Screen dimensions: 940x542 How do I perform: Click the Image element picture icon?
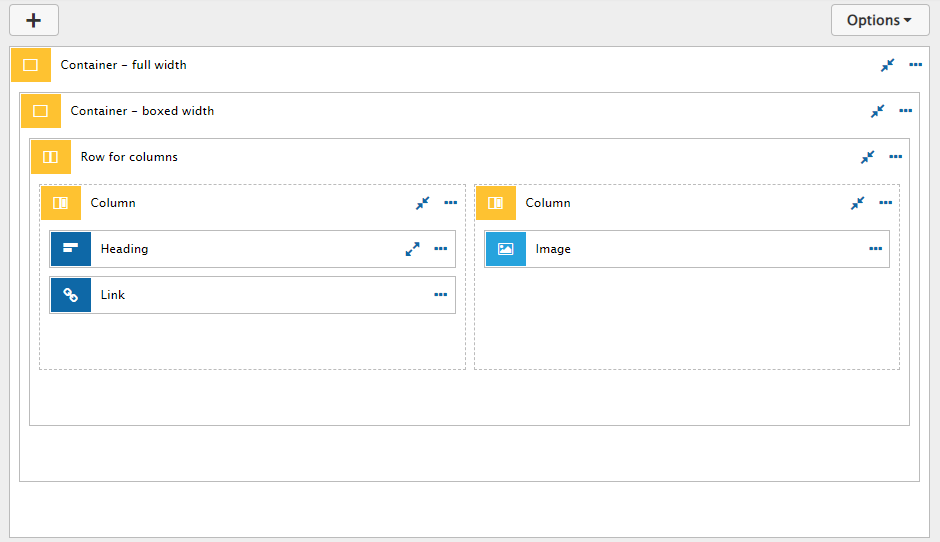pyautogui.click(x=505, y=249)
